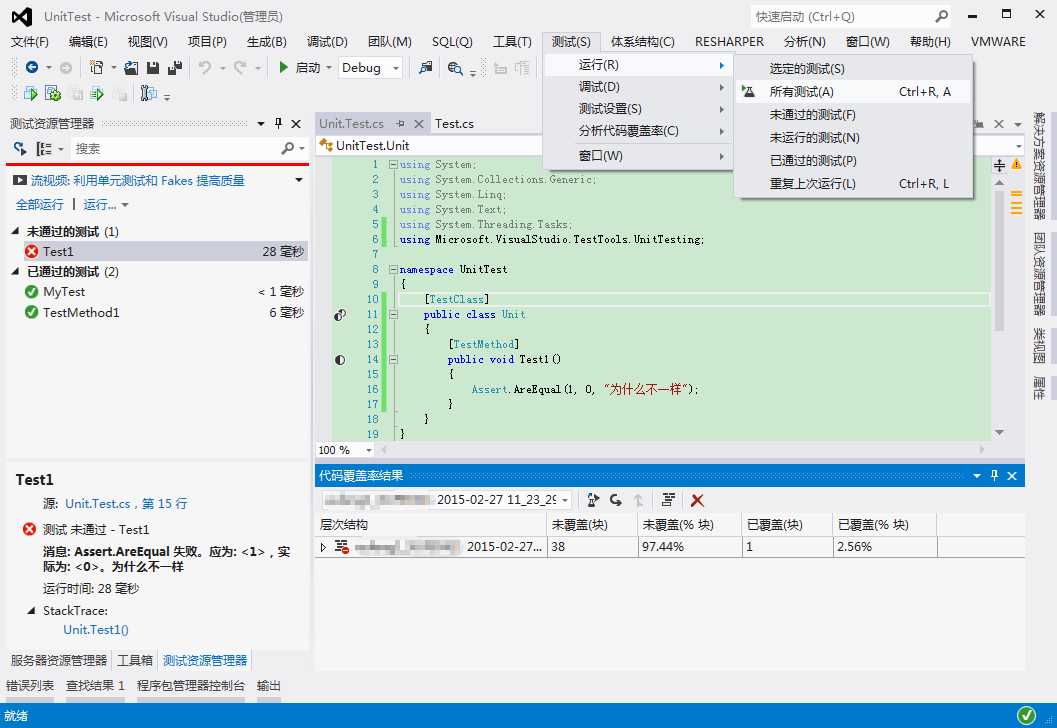Open the 调试(D) submenu under the Test menu
Screen dimensions: 1057x728
click(x=638, y=86)
